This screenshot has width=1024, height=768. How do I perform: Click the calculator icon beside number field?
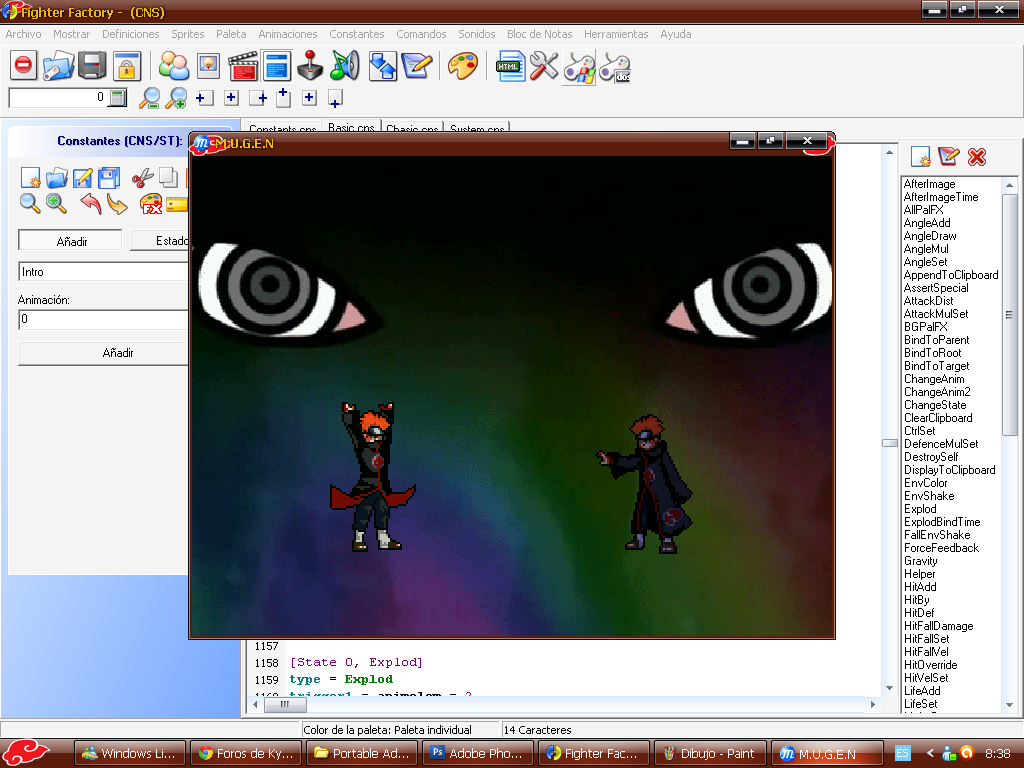coord(118,98)
